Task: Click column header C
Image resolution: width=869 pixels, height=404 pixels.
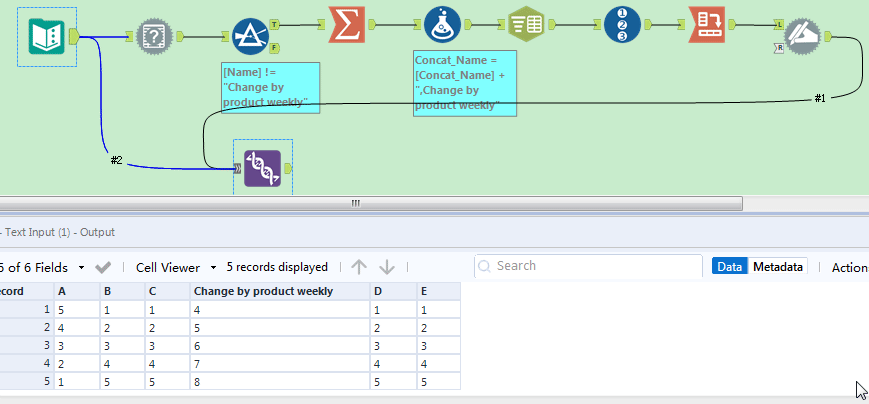Action: pos(167,291)
